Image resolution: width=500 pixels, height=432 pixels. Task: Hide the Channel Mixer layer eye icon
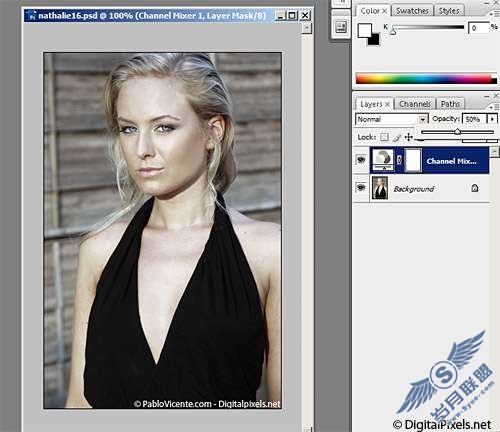pyautogui.click(x=361, y=160)
